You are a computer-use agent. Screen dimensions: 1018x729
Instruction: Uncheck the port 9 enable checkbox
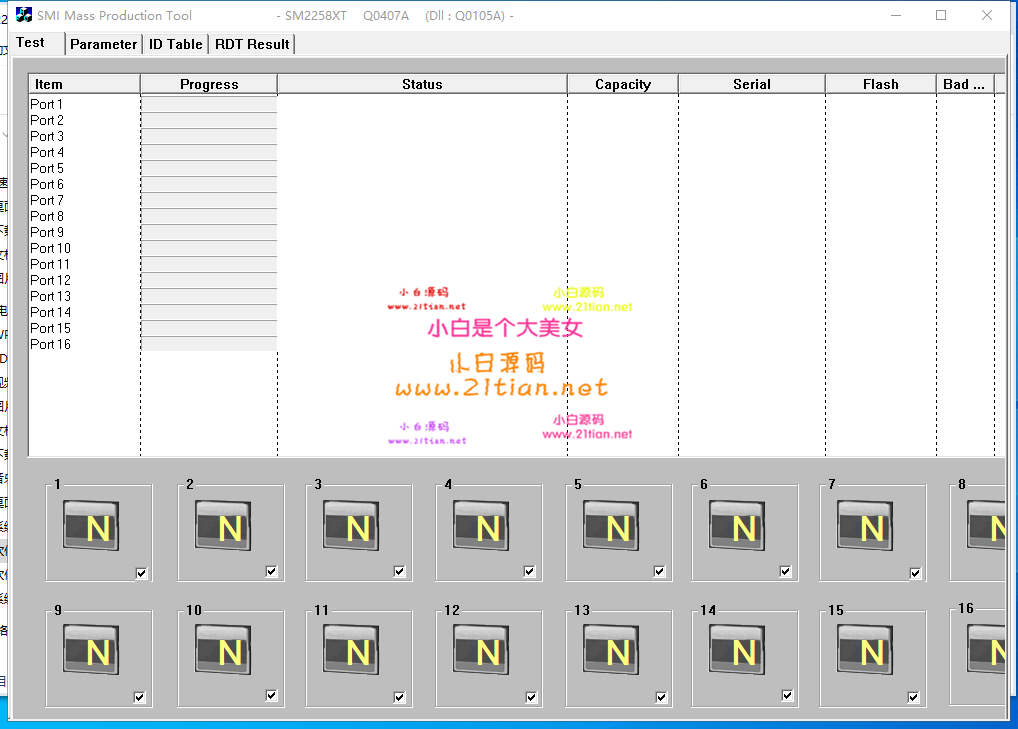point(139,697)
